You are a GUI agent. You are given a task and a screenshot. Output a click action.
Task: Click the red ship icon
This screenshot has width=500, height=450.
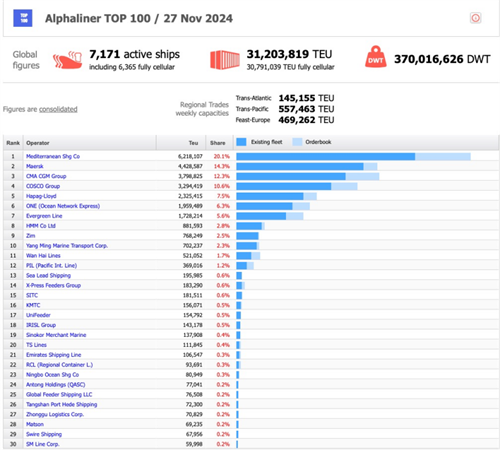point(68,60)
